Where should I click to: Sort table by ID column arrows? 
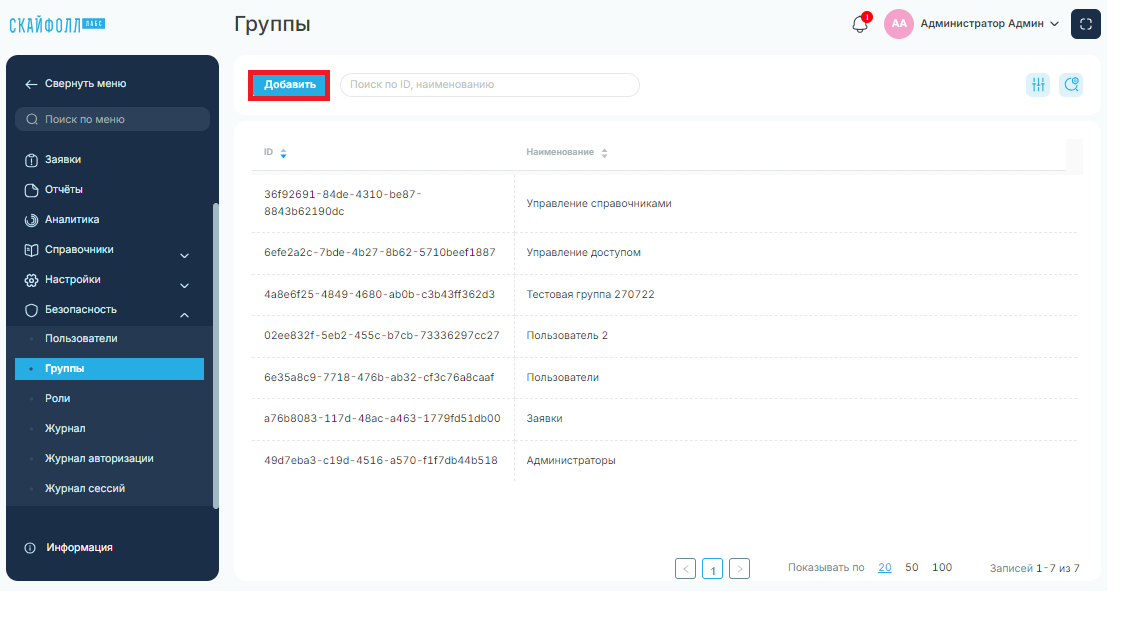(x=283, y=153)
